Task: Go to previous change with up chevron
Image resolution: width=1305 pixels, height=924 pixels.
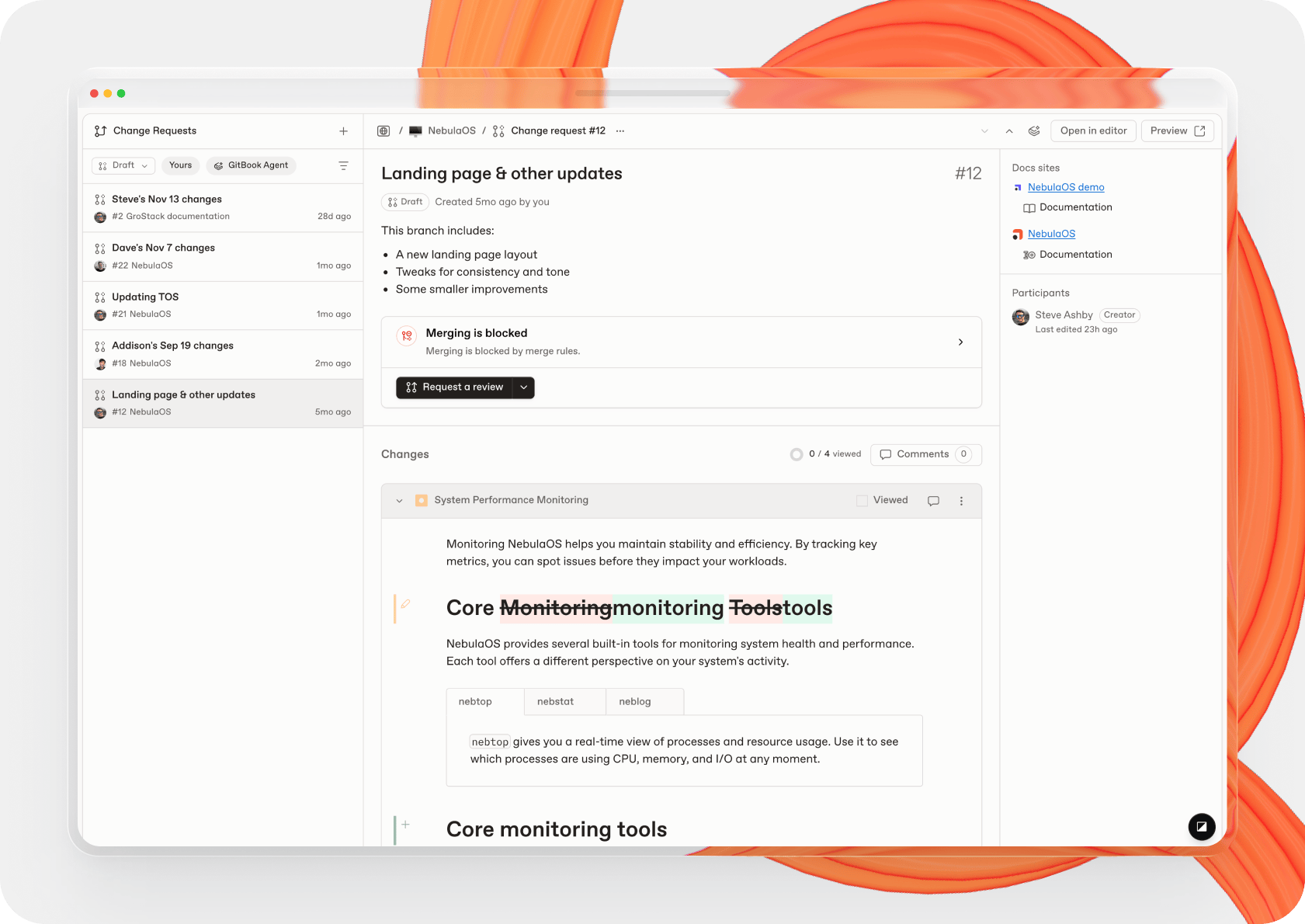Action: tap(1009, 131)
